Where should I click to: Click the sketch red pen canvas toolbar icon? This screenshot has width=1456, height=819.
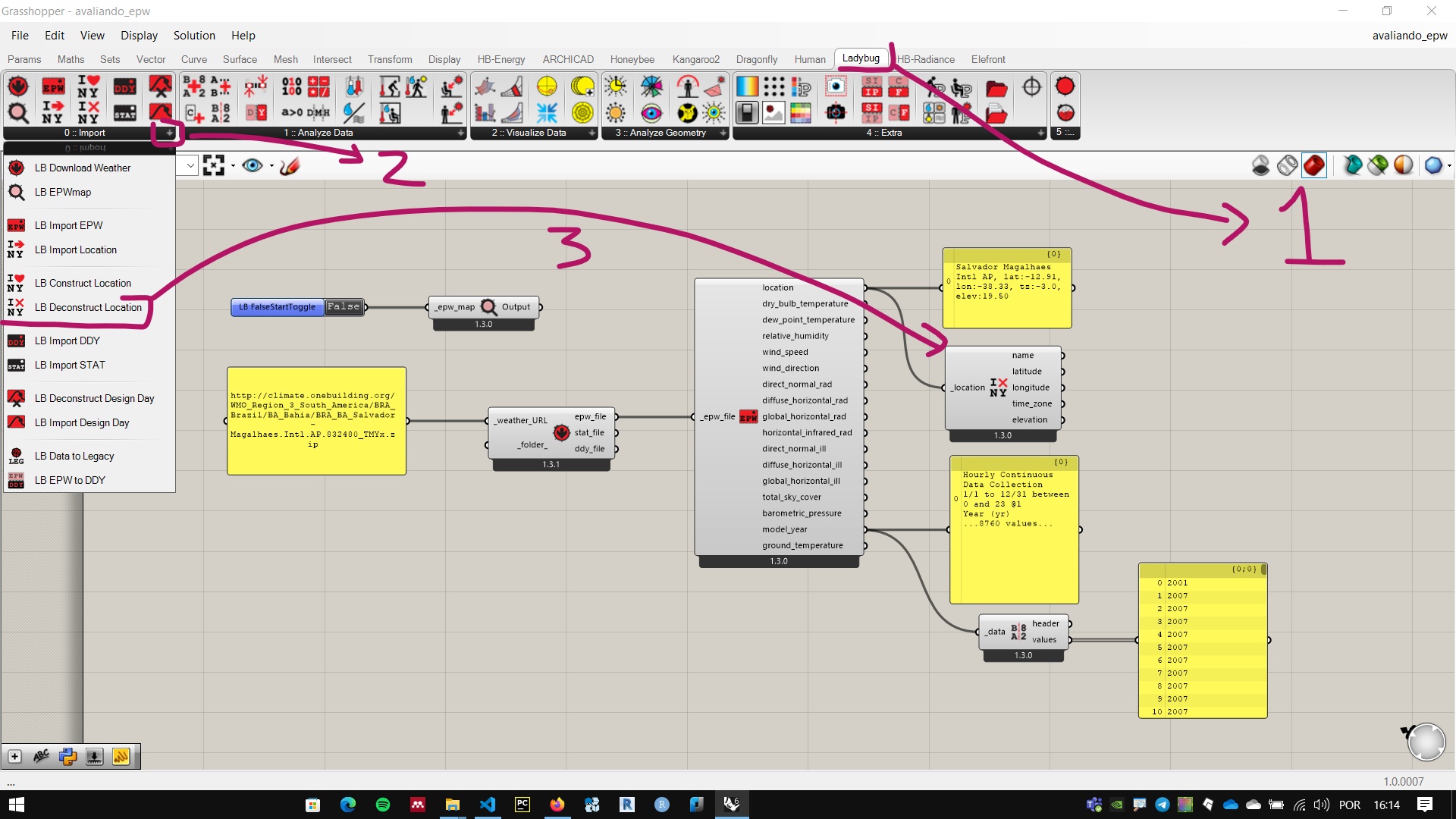pyautogui.click(x=290, y=165)
